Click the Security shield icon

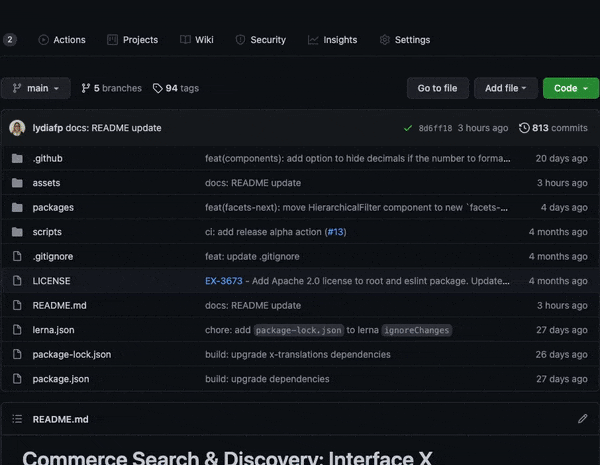tap(240, 40)
